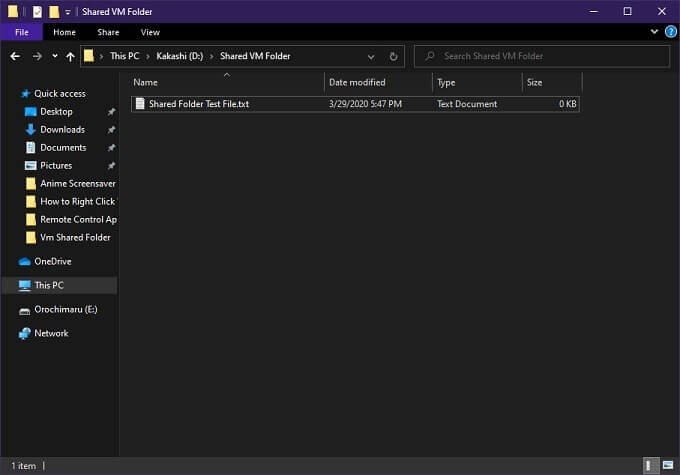Open the File menu
Viewport: 680px width, 475px height.
[x=21, y=32]
